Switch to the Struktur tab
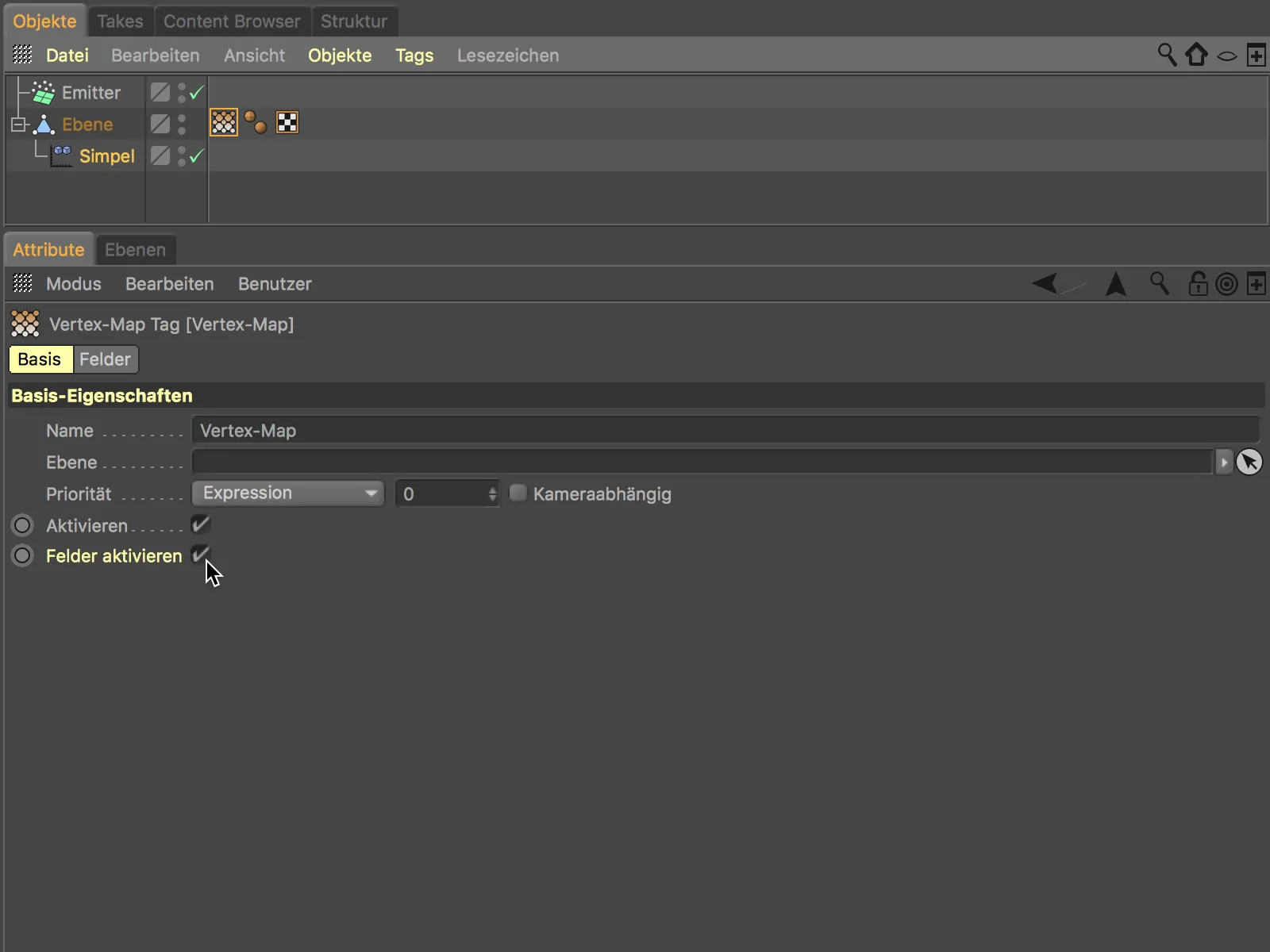1270x952 pixels. 354,21
